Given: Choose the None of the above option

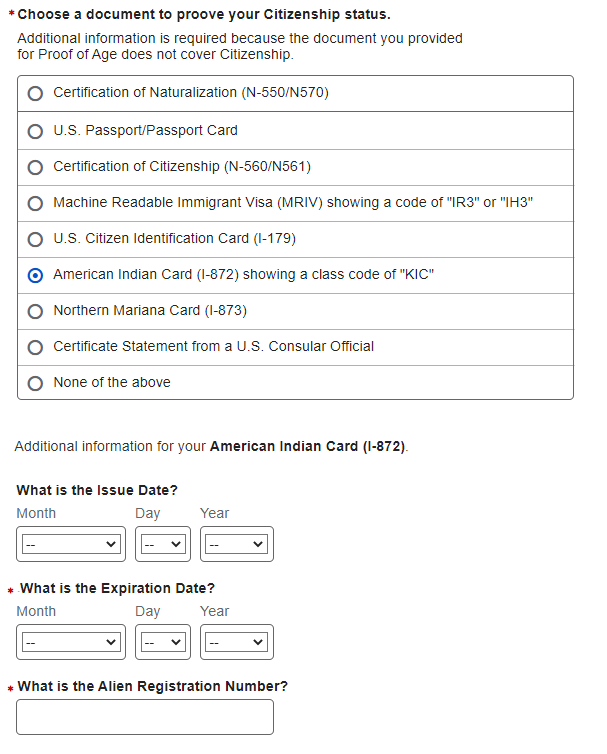Looking at the screenshot, I should click(35, 383).
